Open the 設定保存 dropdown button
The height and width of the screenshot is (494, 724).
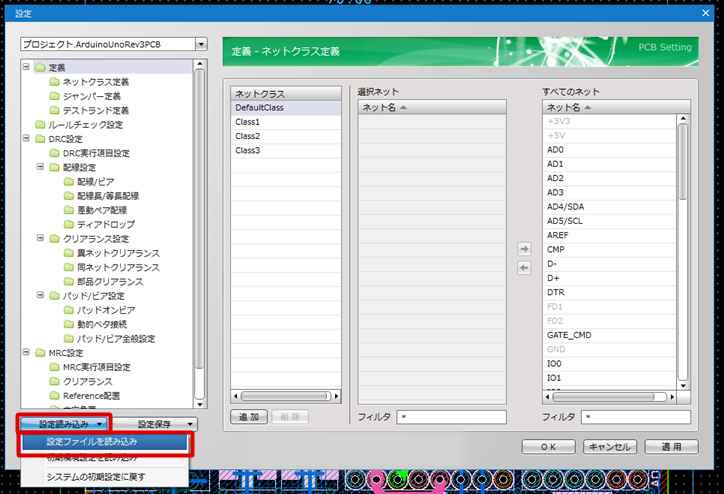(155, 424)
